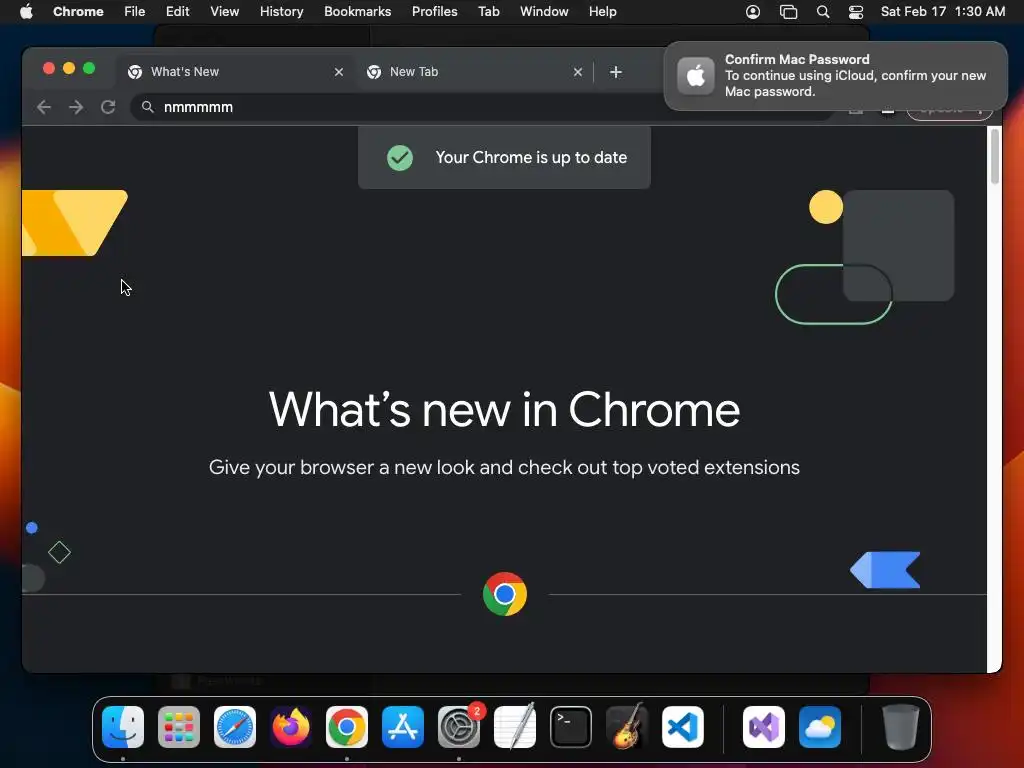This screenshot has height=768, width=1024.
Task: Open GarageBand from the dock
Action: tap(627, 727)
